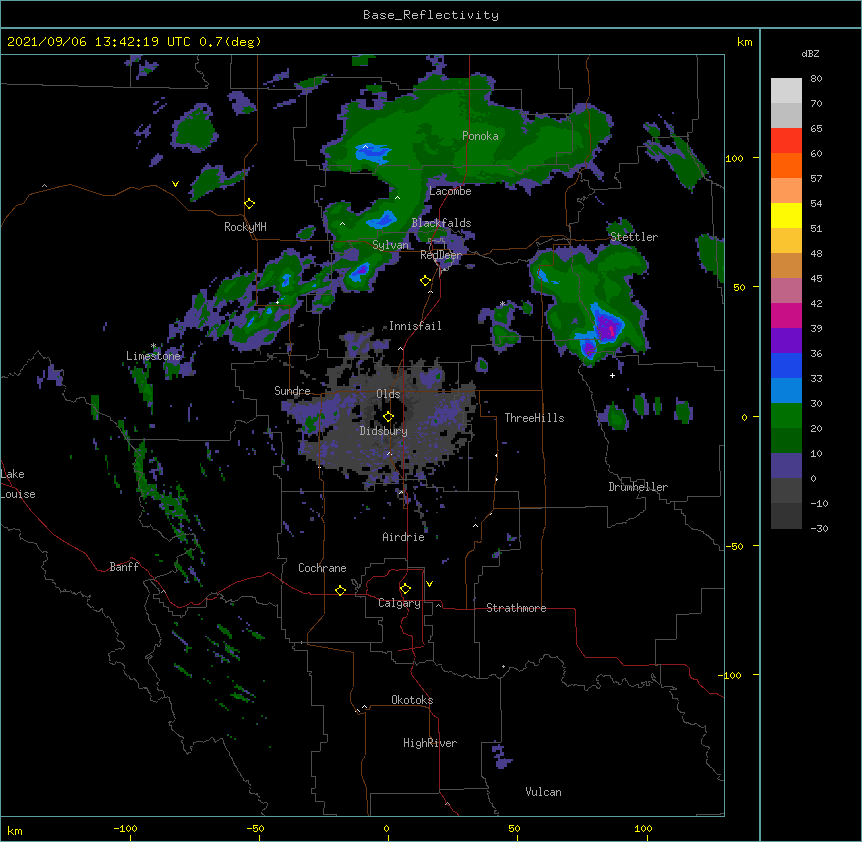Click the purple echo patch southeast of HighRiver
Image resolution: width=862 pixels, height=842 pixels.
click(x=501, y=757)
